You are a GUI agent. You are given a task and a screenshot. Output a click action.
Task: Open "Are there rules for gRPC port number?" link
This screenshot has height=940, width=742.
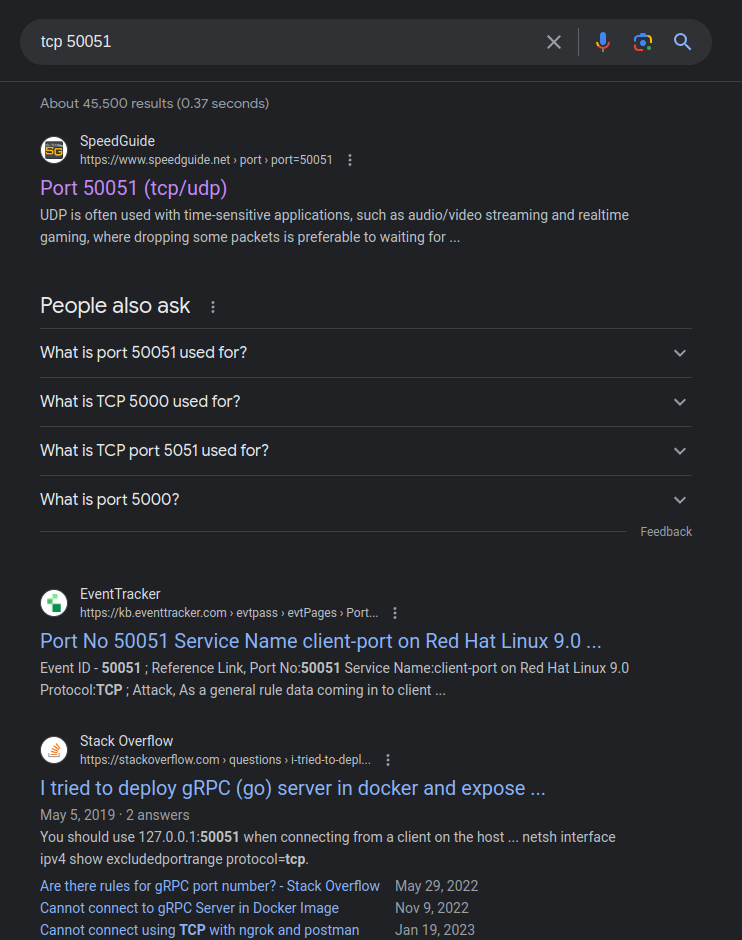pyautogui.click(x=210, y=886)
